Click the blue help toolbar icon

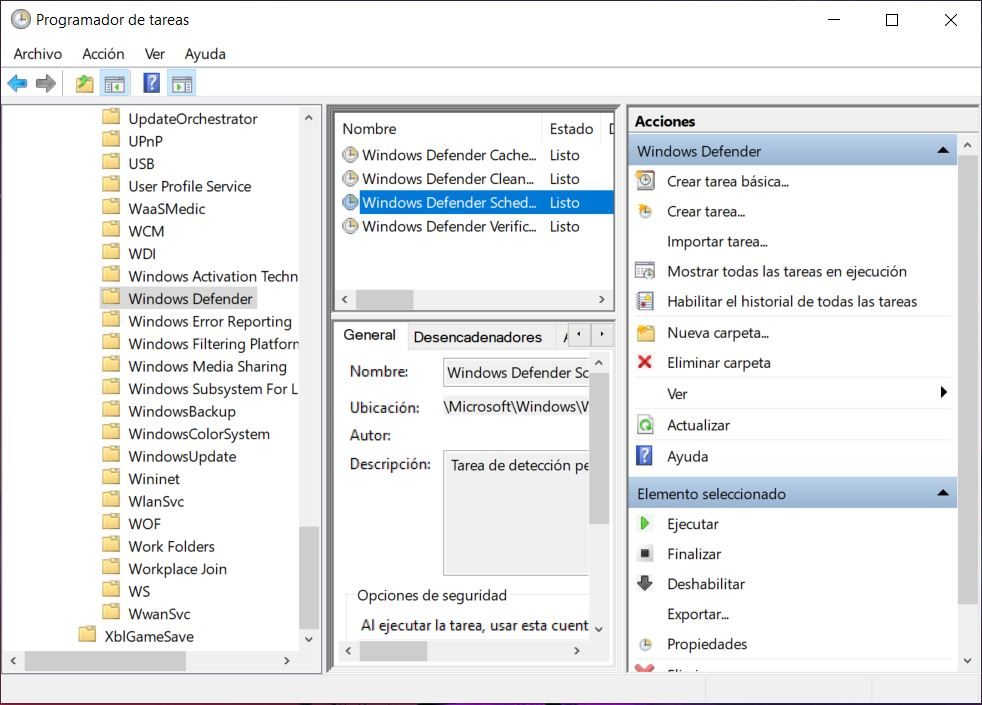click(151, 84)
